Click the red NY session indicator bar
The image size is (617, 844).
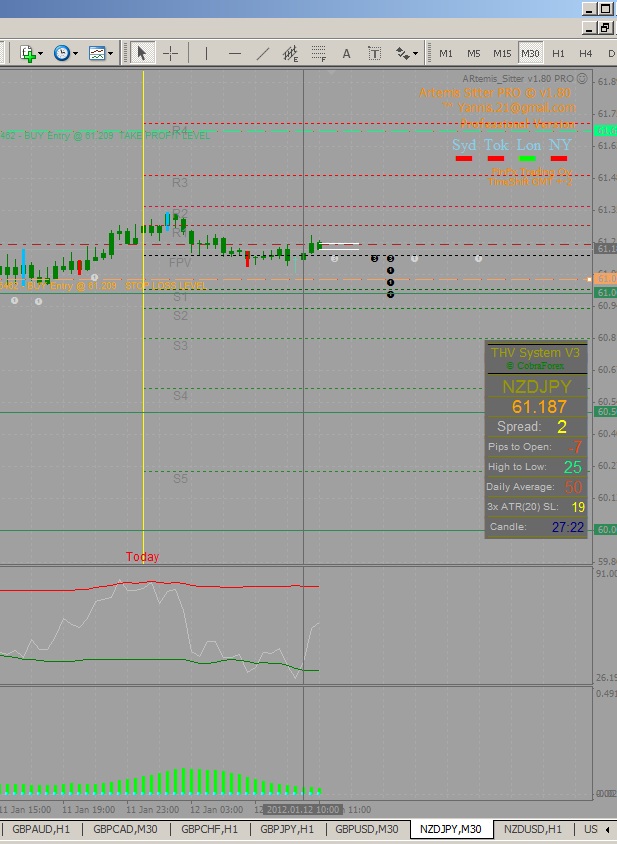(559, 158)
